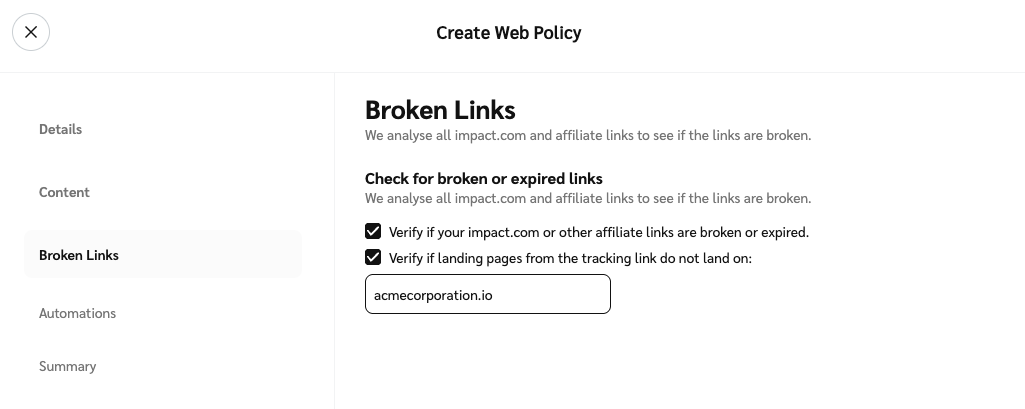The height and width of the screenshot is (409, 1025).
Task: Toggle the landing pages tracking link checkbox
Action: (x=373, y=257)
